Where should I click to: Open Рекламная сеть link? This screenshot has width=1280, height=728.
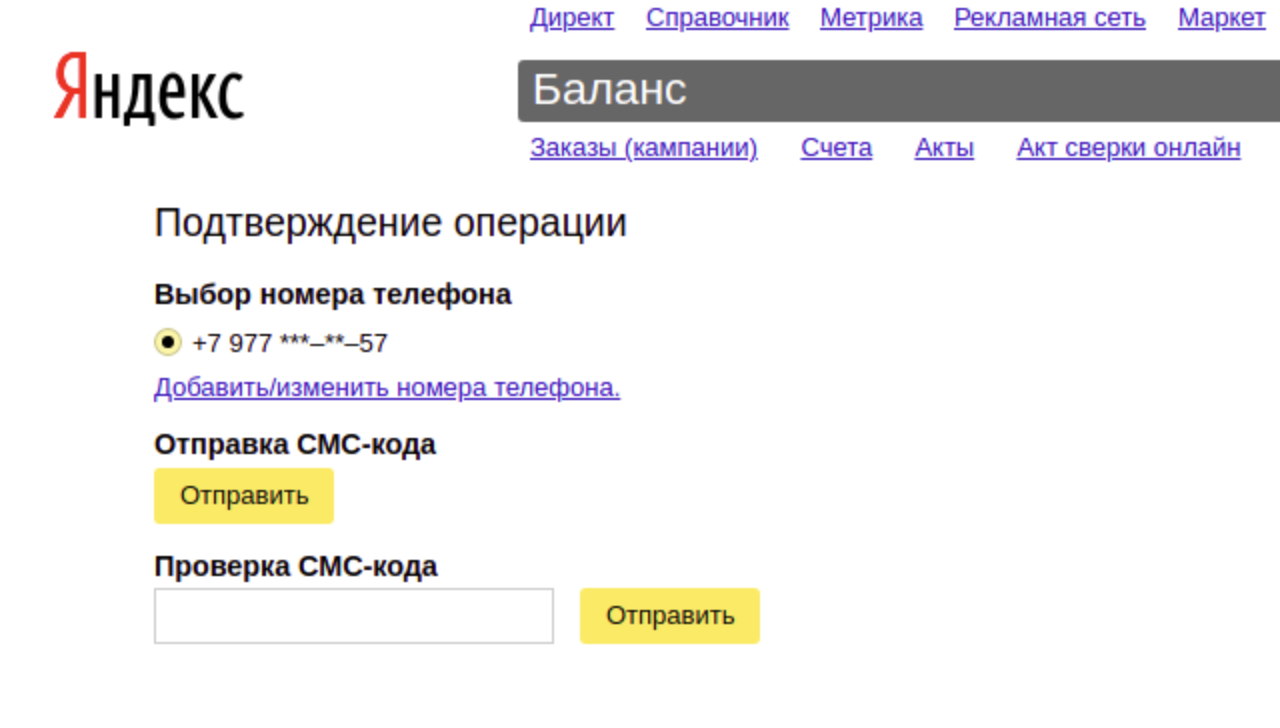1050,18
